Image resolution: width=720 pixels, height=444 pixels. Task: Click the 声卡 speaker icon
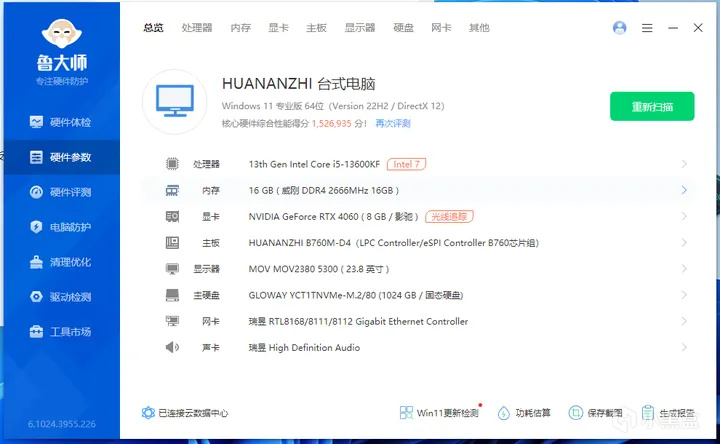172,347
